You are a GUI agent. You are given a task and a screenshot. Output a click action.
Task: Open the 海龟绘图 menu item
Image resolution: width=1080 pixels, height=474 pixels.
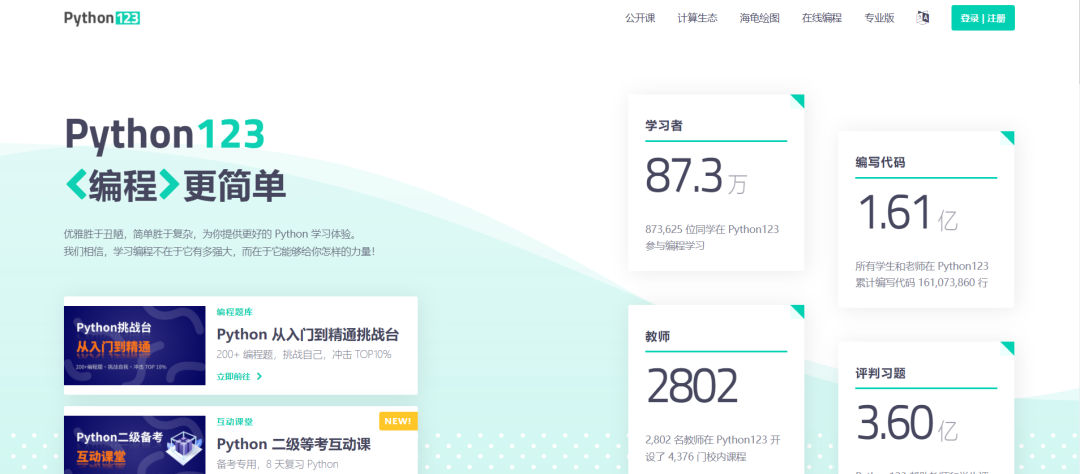click(x=760, y=18)
